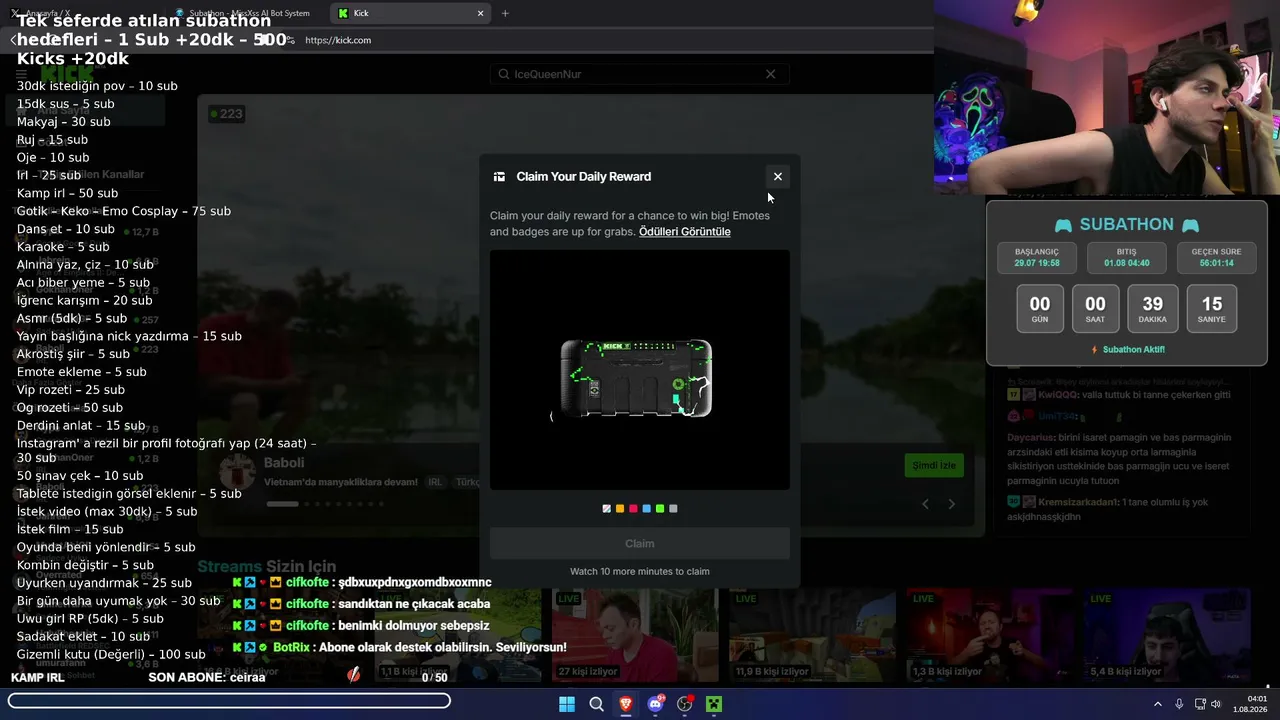Open the Minecraft creeper taskbar icon
The image size is (1280, 720).
pos(714,704)
